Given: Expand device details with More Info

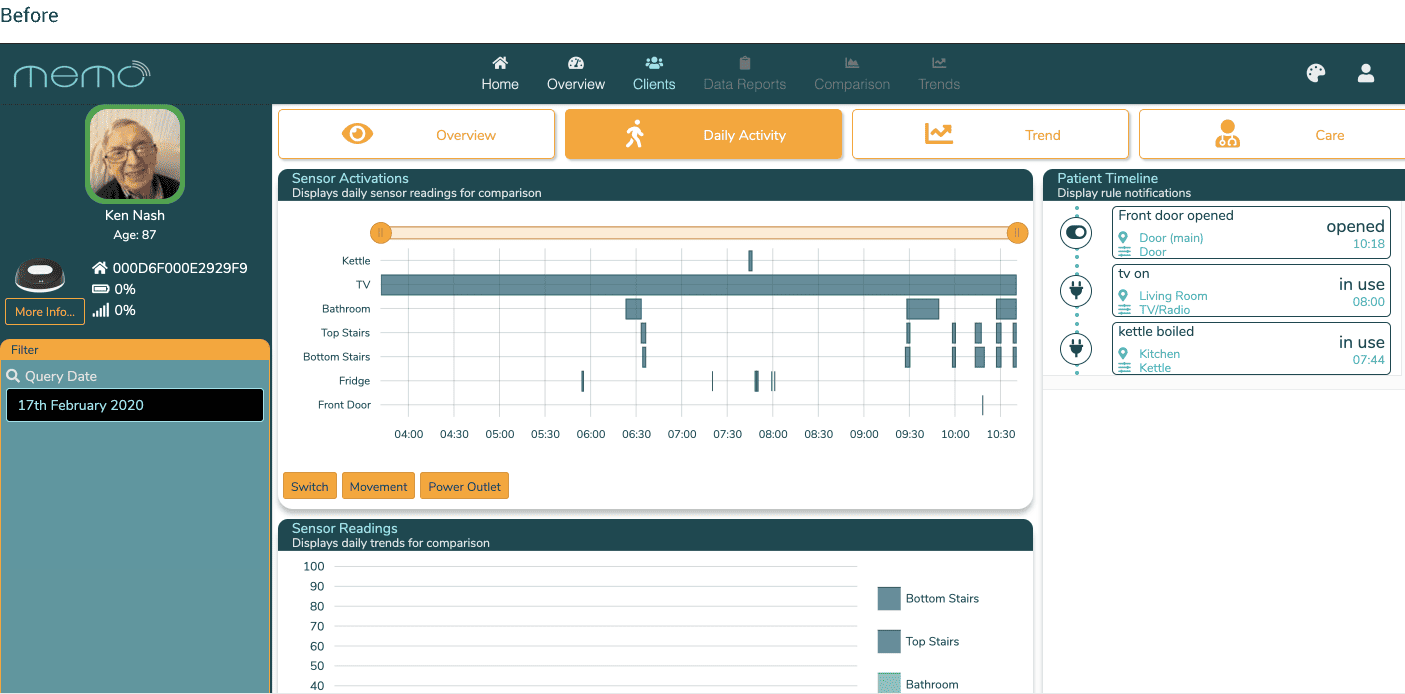Looking at the screenshot, I should [45, 311].
